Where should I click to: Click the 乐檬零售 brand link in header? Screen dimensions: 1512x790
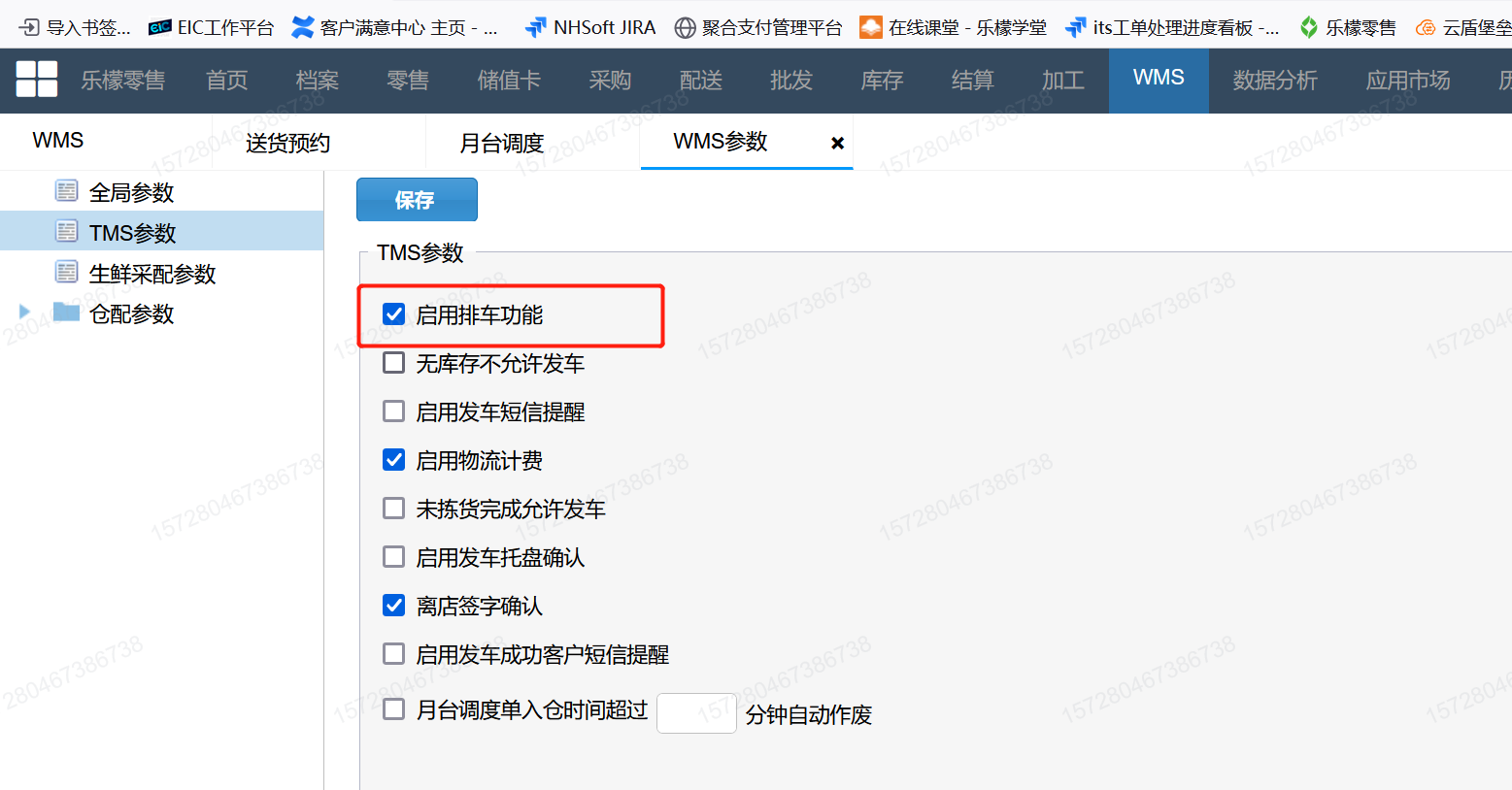(x=122, y=81)
